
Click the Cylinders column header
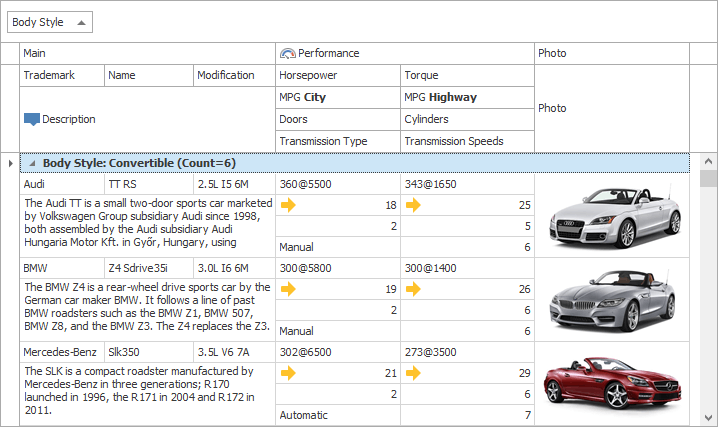[x=468, y=119]
